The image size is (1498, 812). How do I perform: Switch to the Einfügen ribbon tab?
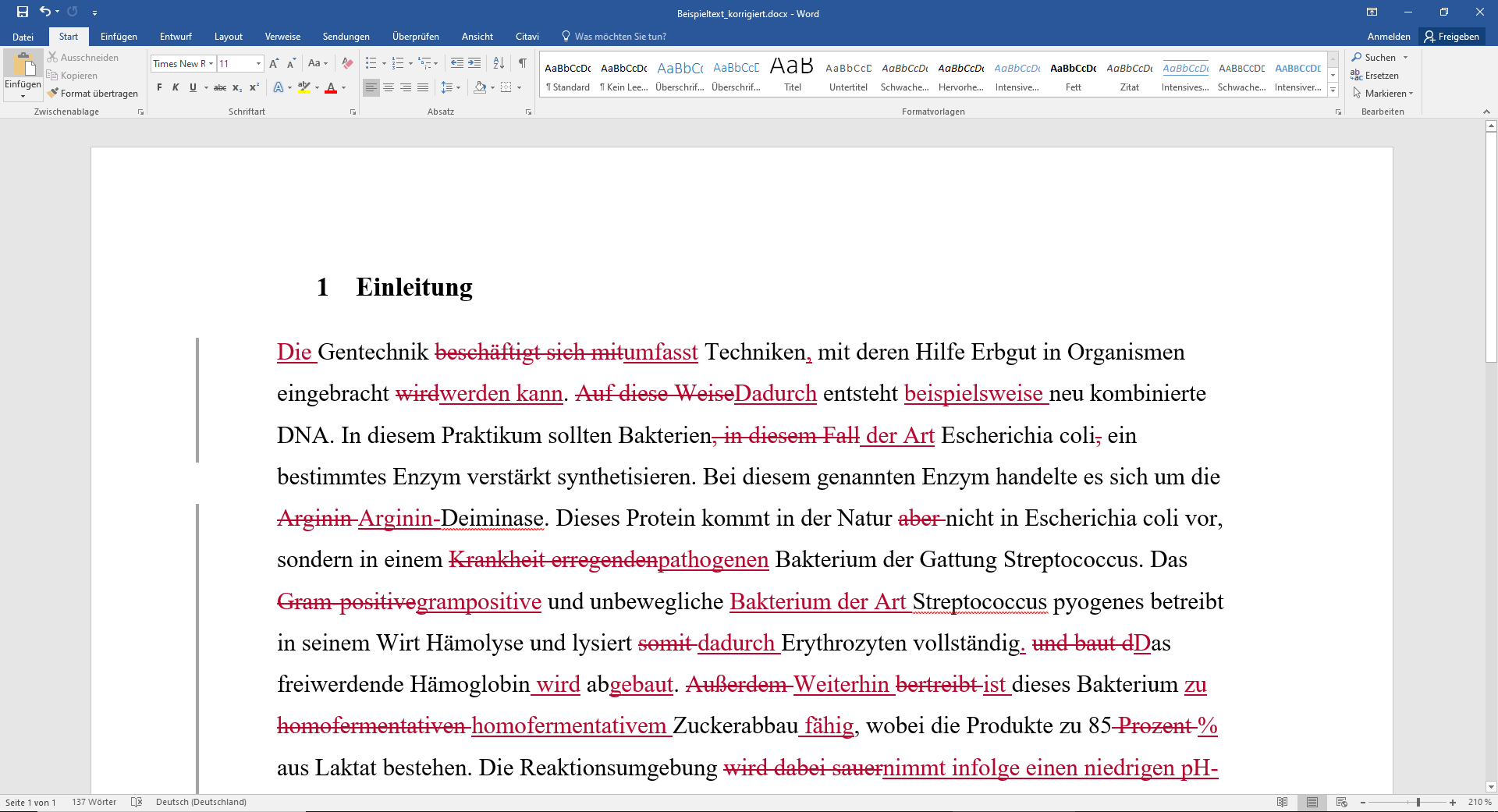(119, 36)
